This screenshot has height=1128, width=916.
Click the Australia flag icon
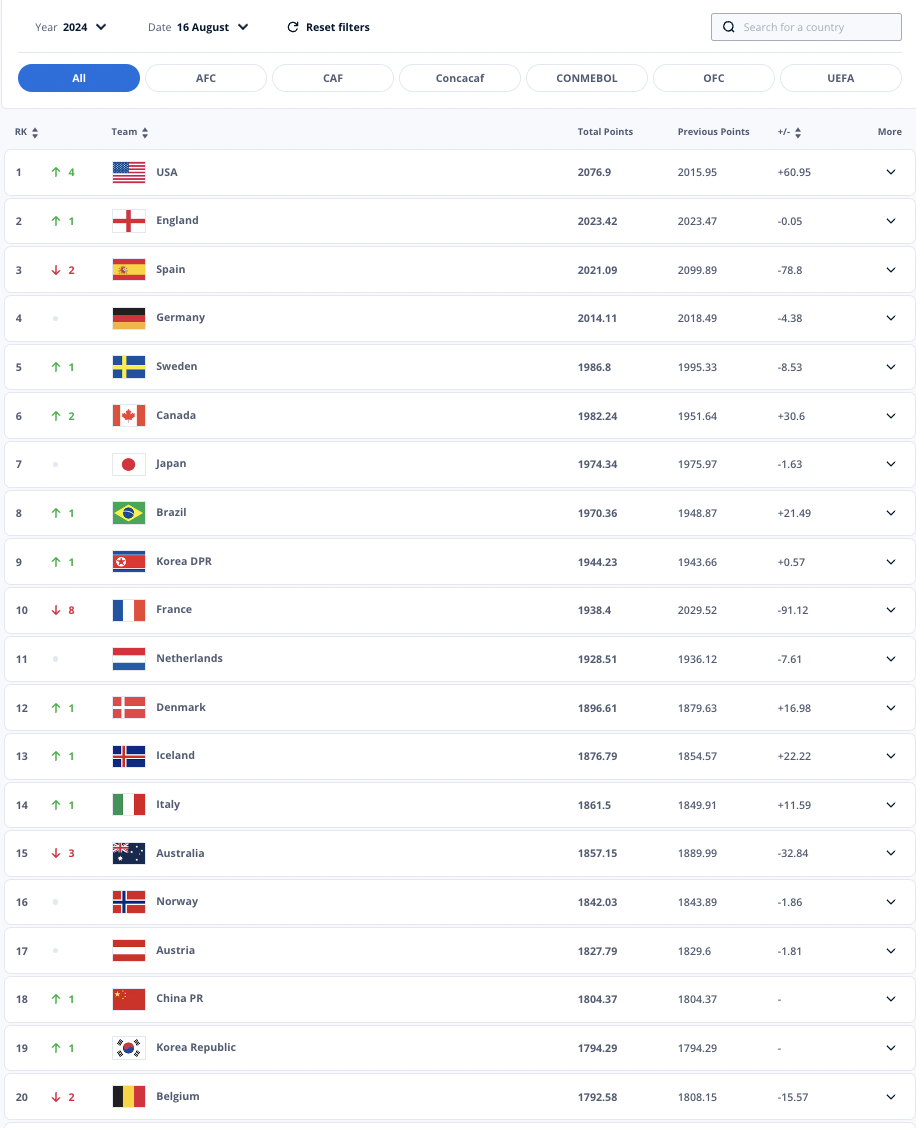coord(129,853)
